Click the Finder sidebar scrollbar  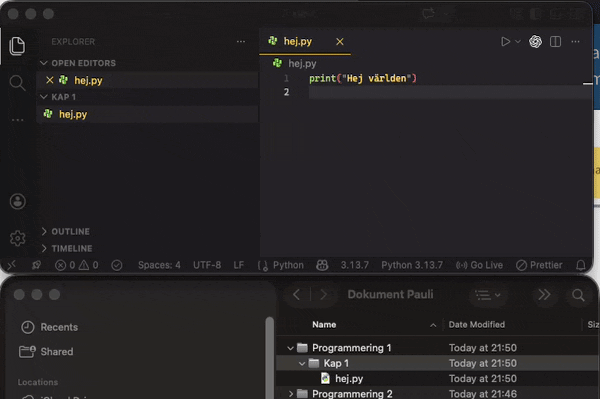pos(270,358)
